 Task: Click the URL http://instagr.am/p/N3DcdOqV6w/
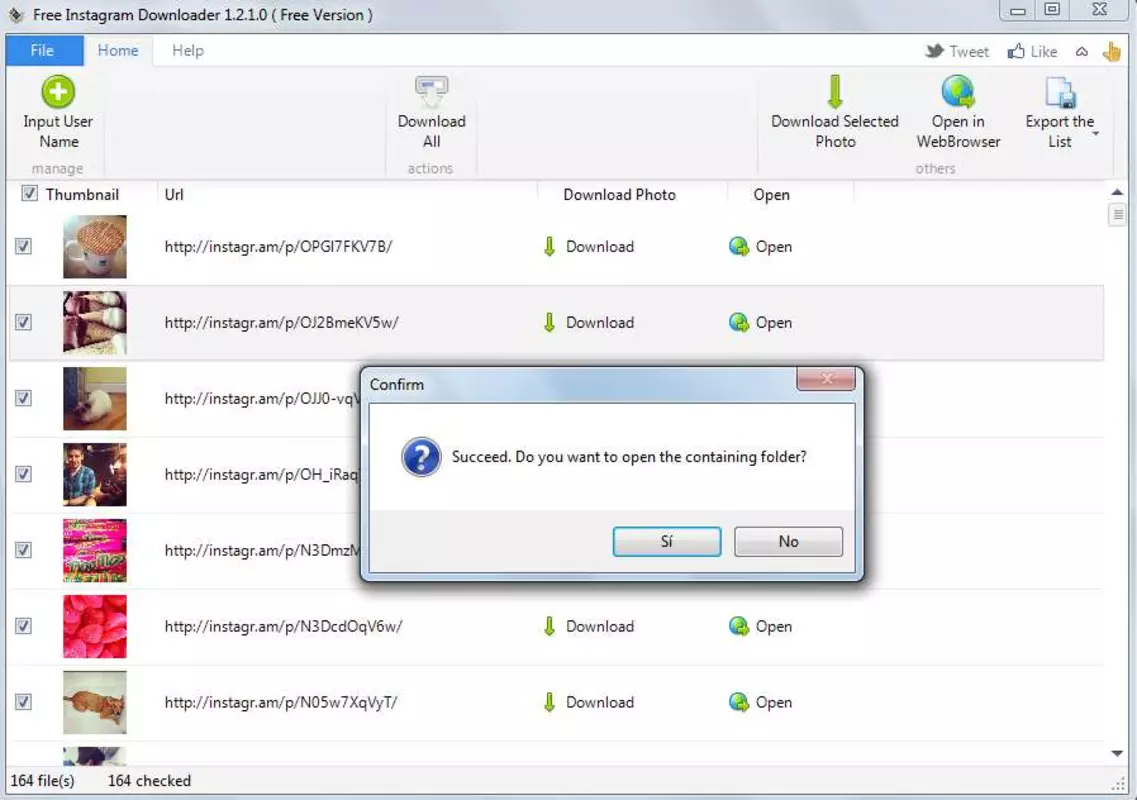284,627
